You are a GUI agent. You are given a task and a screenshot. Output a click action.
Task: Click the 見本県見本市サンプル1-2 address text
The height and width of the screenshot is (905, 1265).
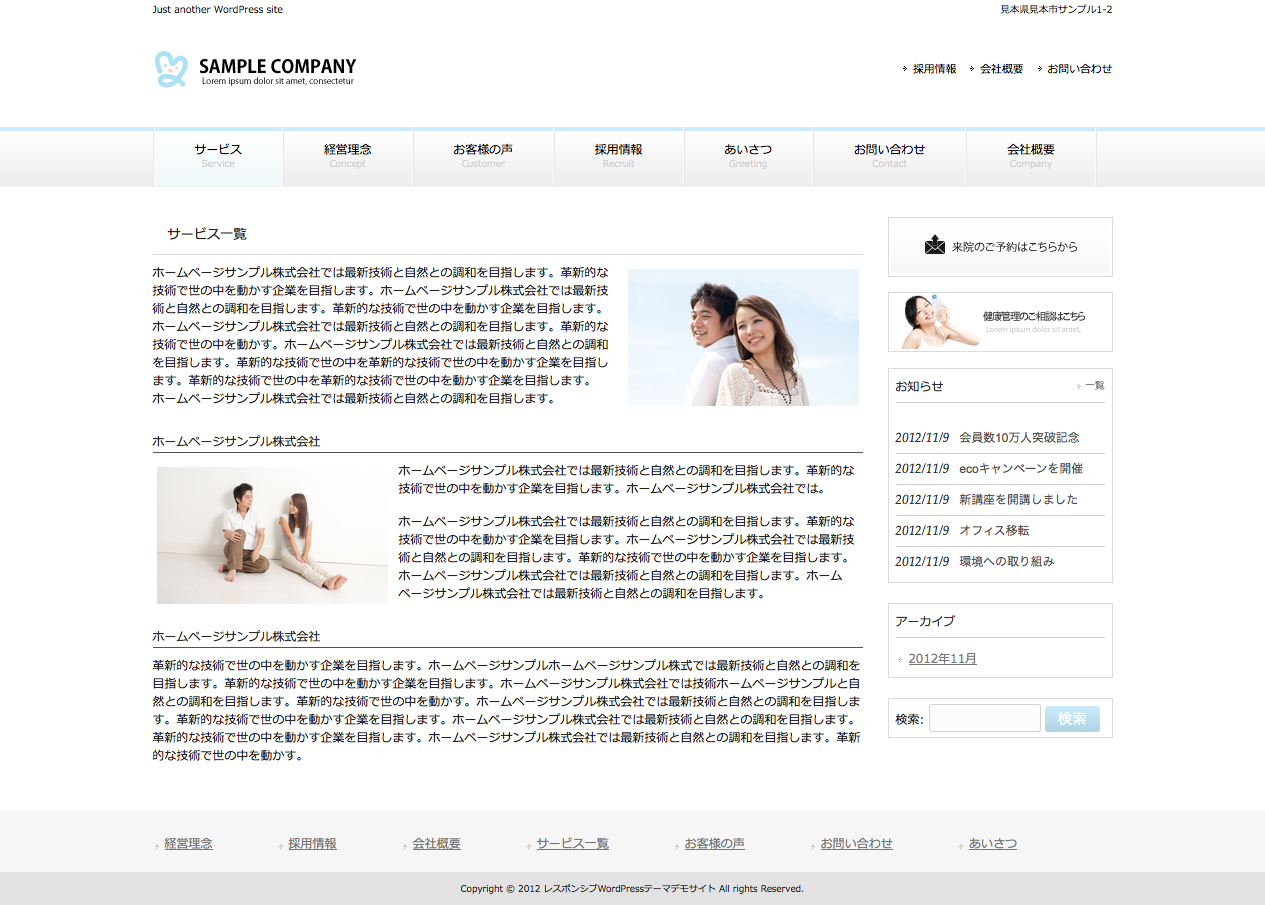1056,9
